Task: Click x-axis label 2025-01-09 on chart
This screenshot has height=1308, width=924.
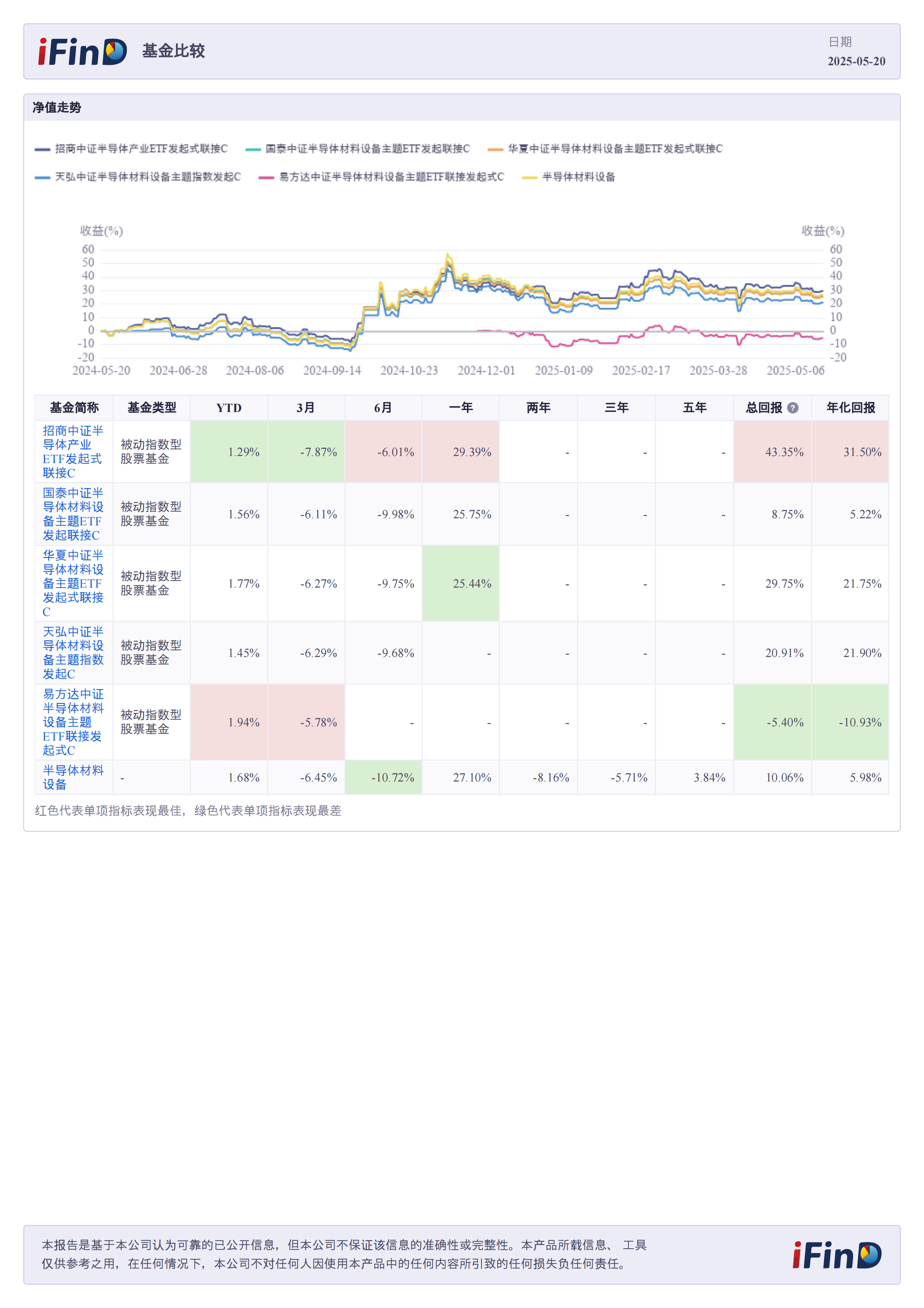Action: 564,370
